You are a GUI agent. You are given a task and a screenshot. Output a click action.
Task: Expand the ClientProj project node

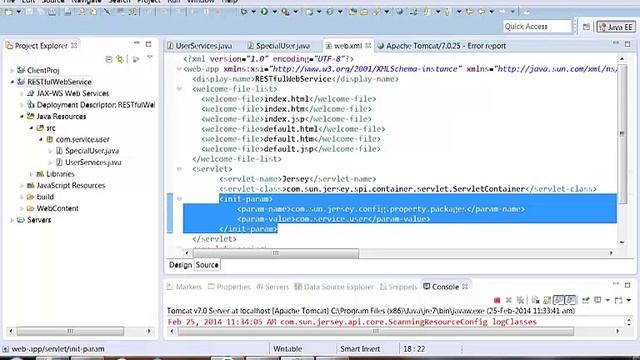click(x=12, y=71)
